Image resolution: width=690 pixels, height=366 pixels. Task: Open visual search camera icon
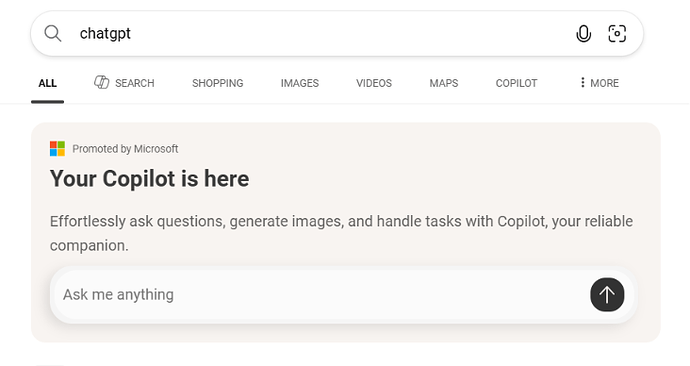617,33
